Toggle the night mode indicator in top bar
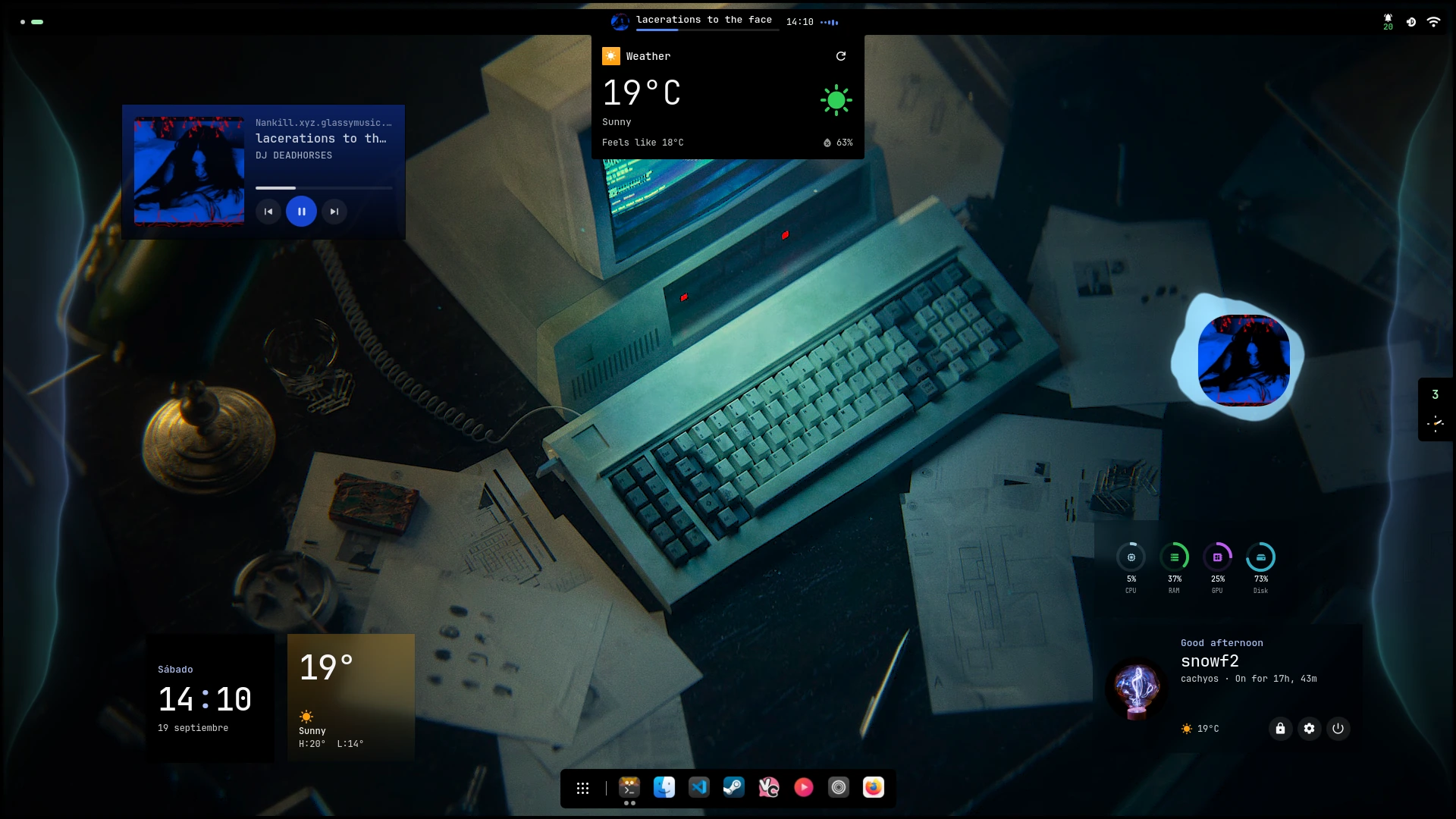The width and height of the screenshot is (1456, 819). 1411,22
